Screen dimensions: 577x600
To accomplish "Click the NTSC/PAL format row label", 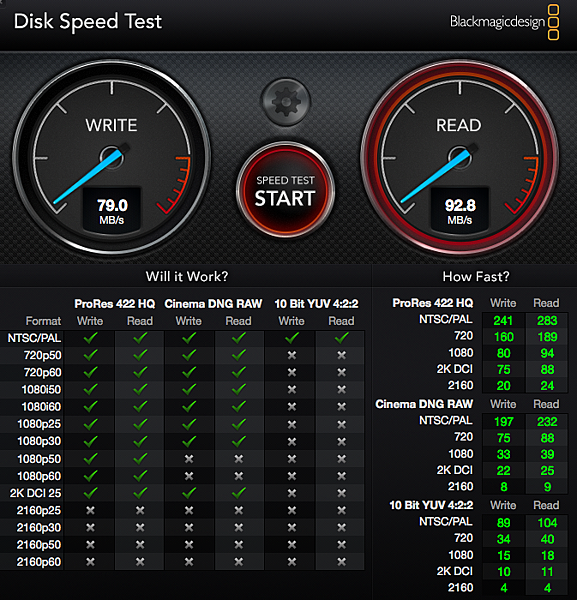I will [x=34, y=338].
